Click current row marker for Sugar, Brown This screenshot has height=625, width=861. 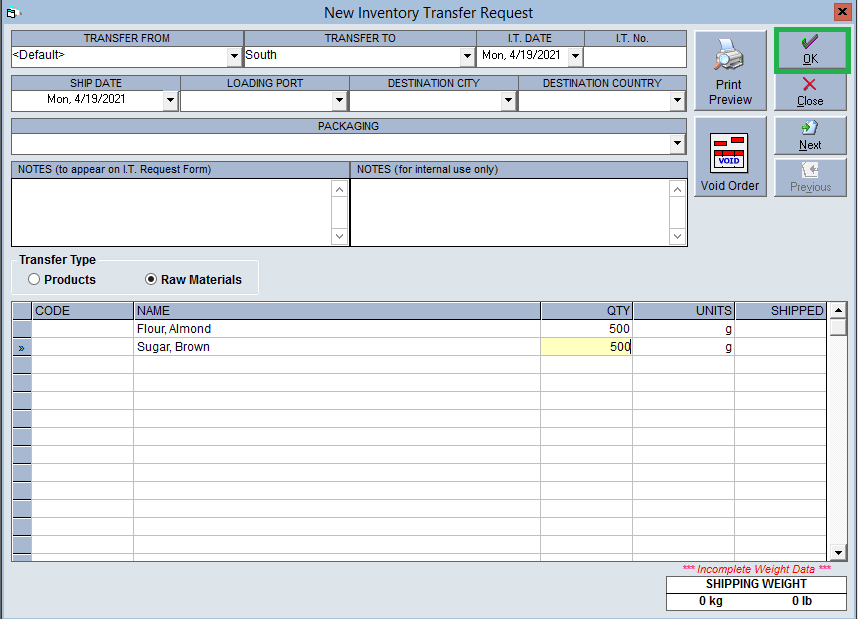[x=22, y=348]
